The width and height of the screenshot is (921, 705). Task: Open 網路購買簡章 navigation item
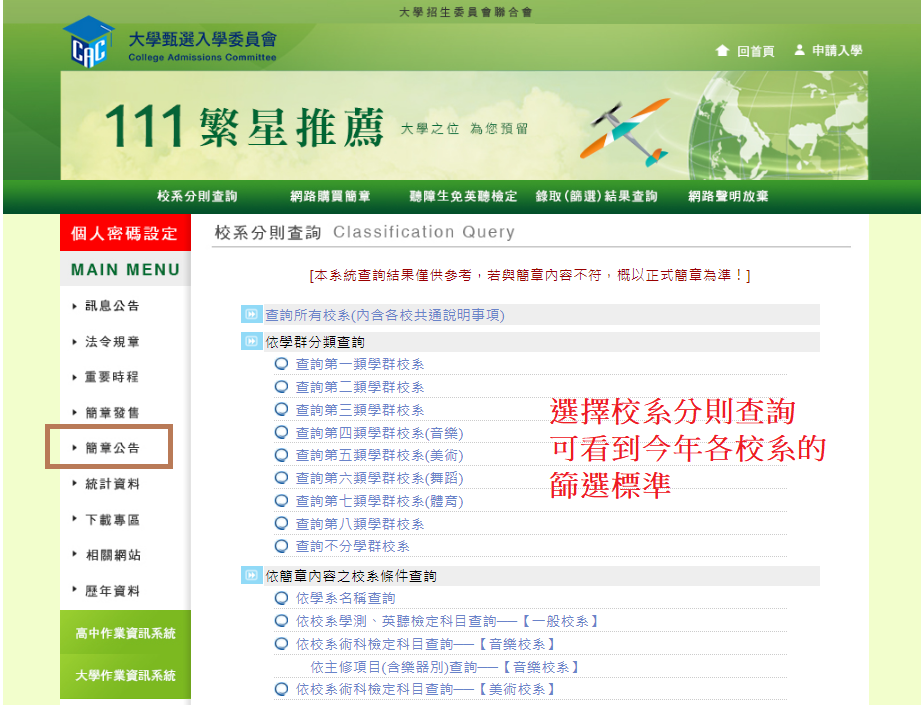[330, 196]
